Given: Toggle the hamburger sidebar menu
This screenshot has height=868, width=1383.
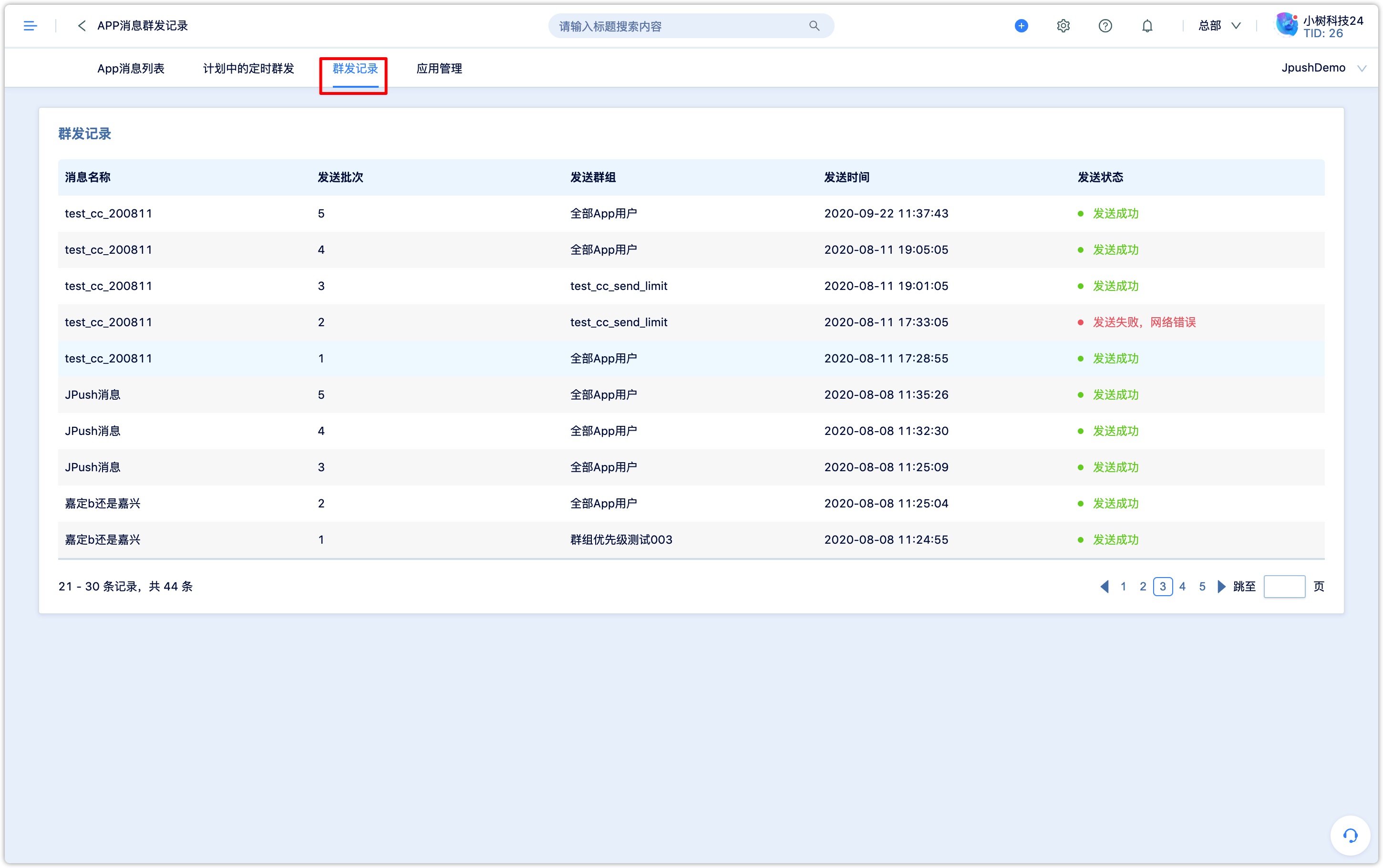Looking at the screenshot, I should click(x=30, y=26).
